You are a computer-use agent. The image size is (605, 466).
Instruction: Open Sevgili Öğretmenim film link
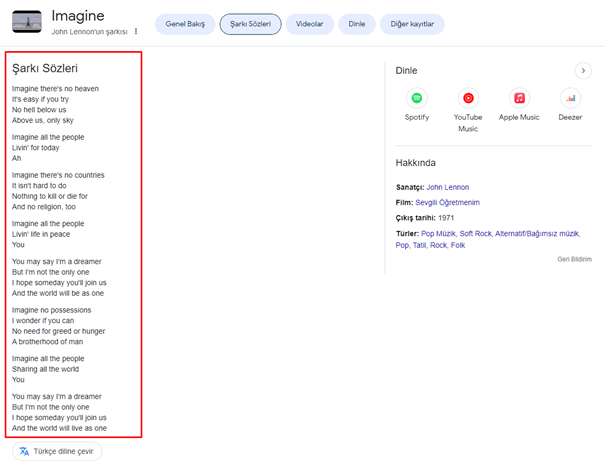(x=447, y=203)
